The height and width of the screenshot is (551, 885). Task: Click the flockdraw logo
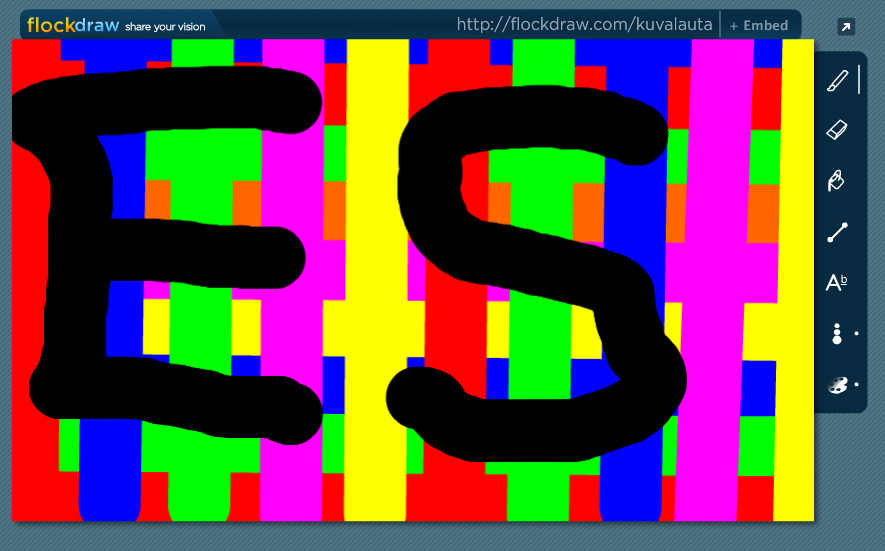tap(72, 25)
